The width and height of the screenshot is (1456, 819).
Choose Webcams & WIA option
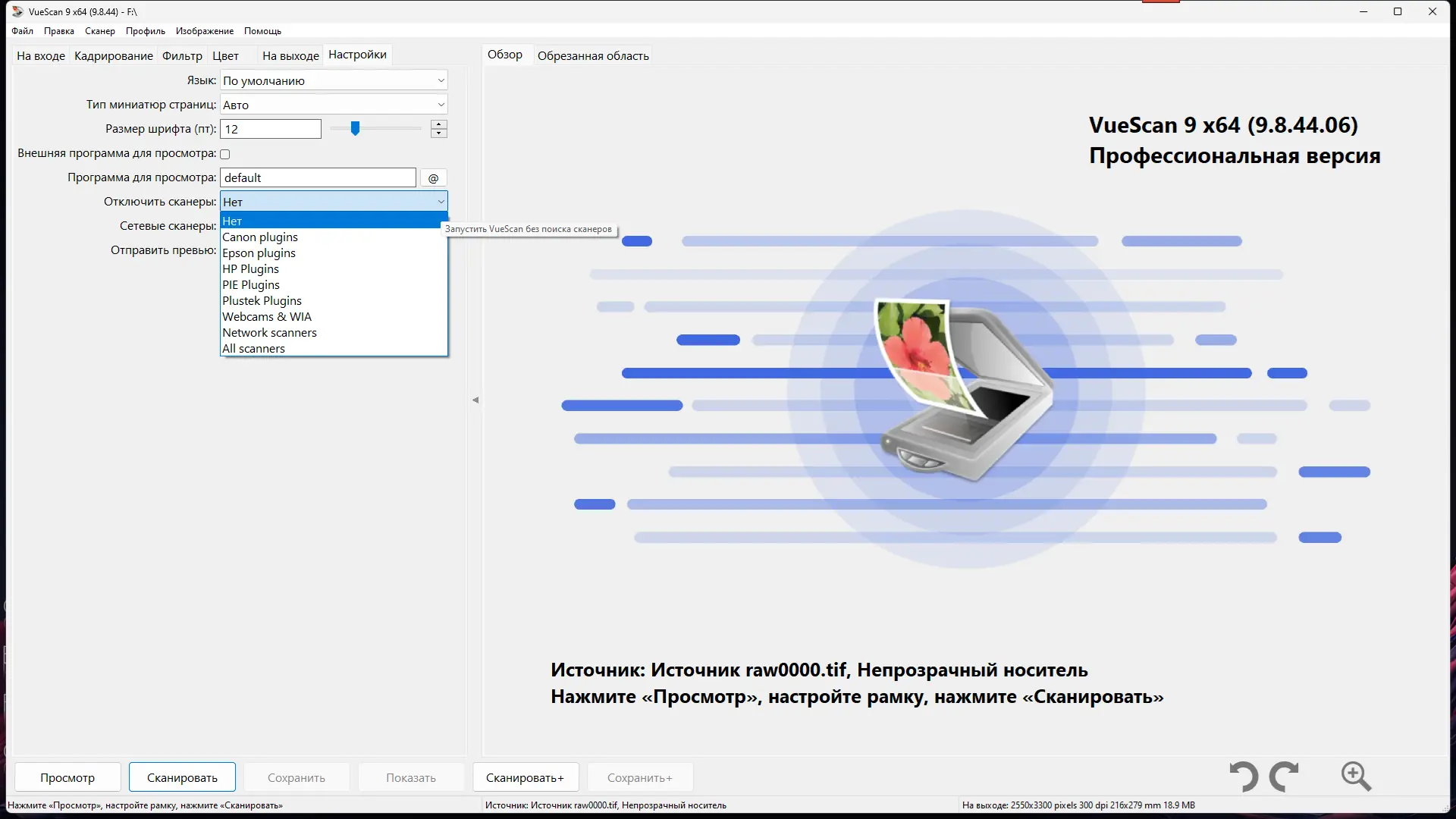266,316
